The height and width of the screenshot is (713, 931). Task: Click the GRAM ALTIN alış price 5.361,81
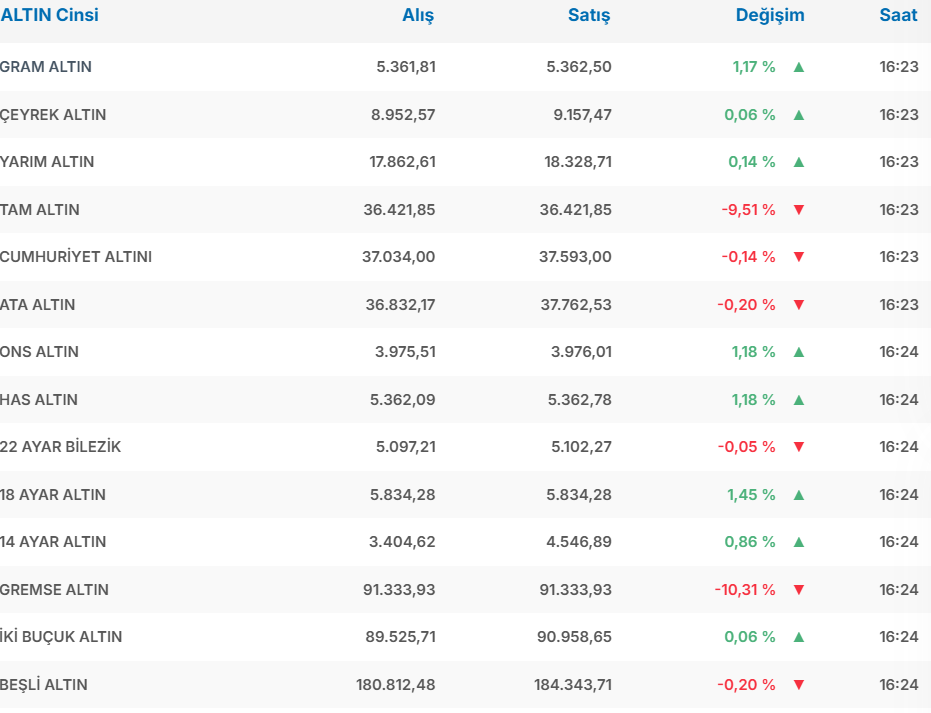(406, 67)
